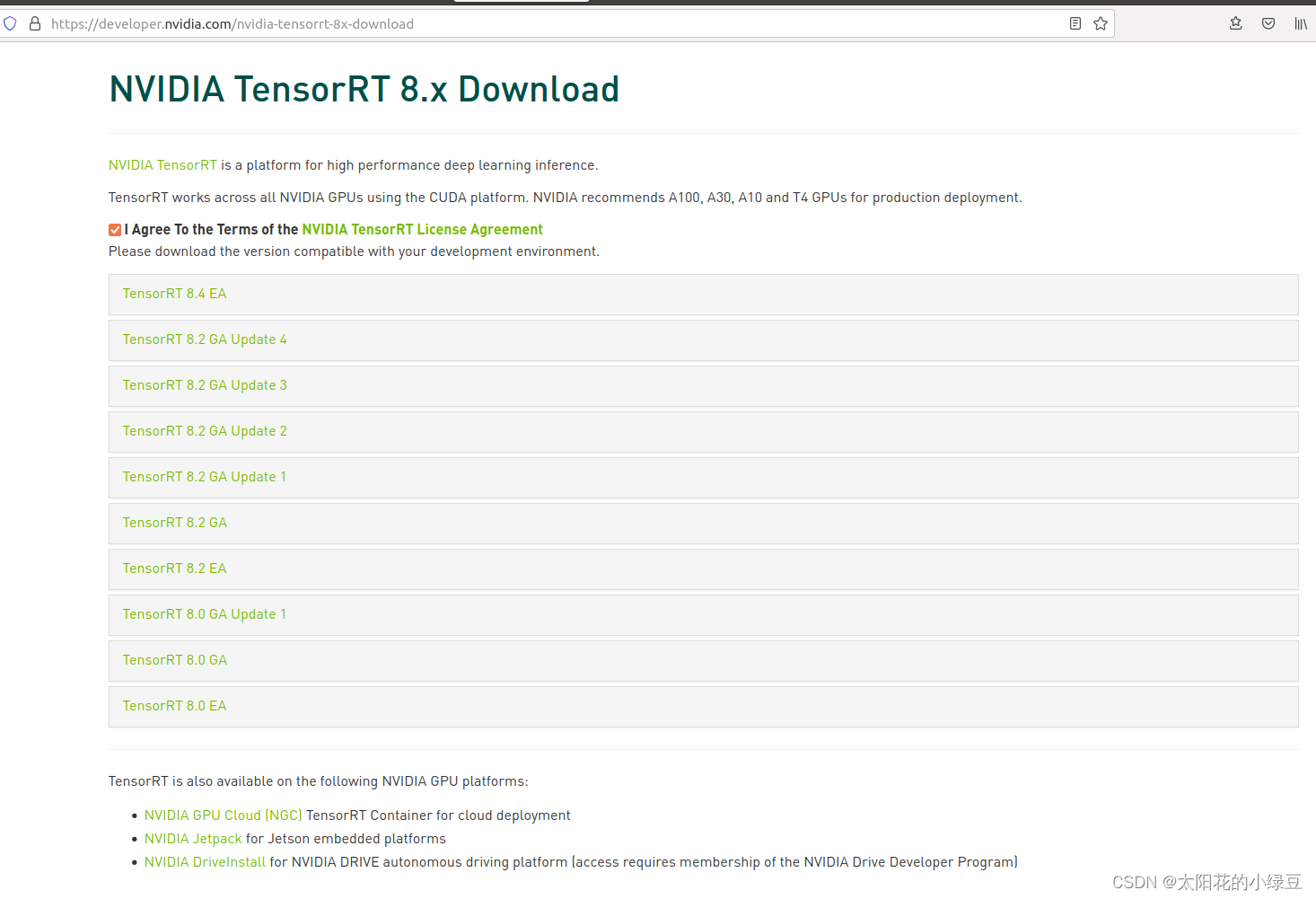Open the extension icon next to Pocket
Viewport: 1316px width, 899px height.
pos(1236,23)
